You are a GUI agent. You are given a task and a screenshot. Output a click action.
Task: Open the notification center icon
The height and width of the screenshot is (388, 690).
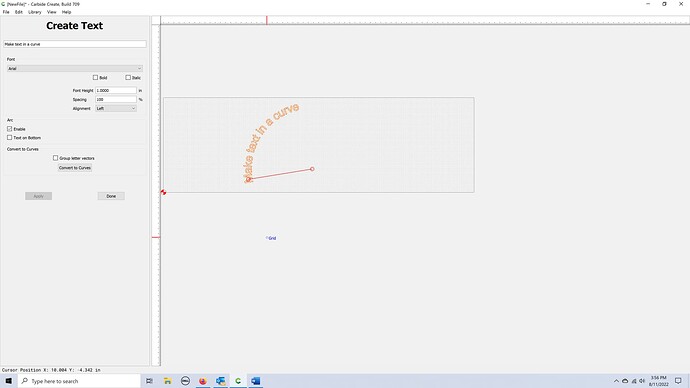(x=678, y=381)
